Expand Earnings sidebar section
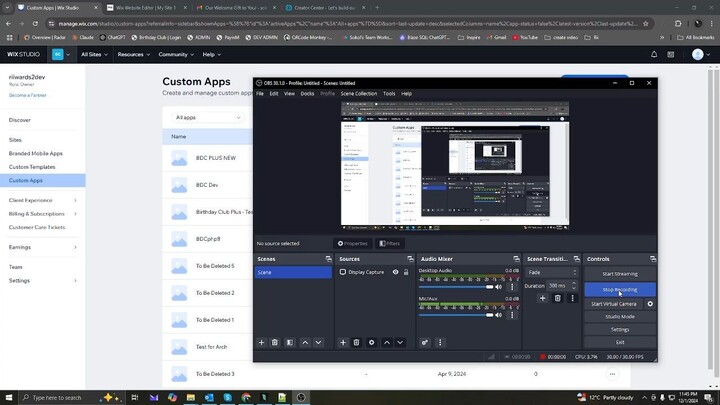 point(42,247)
